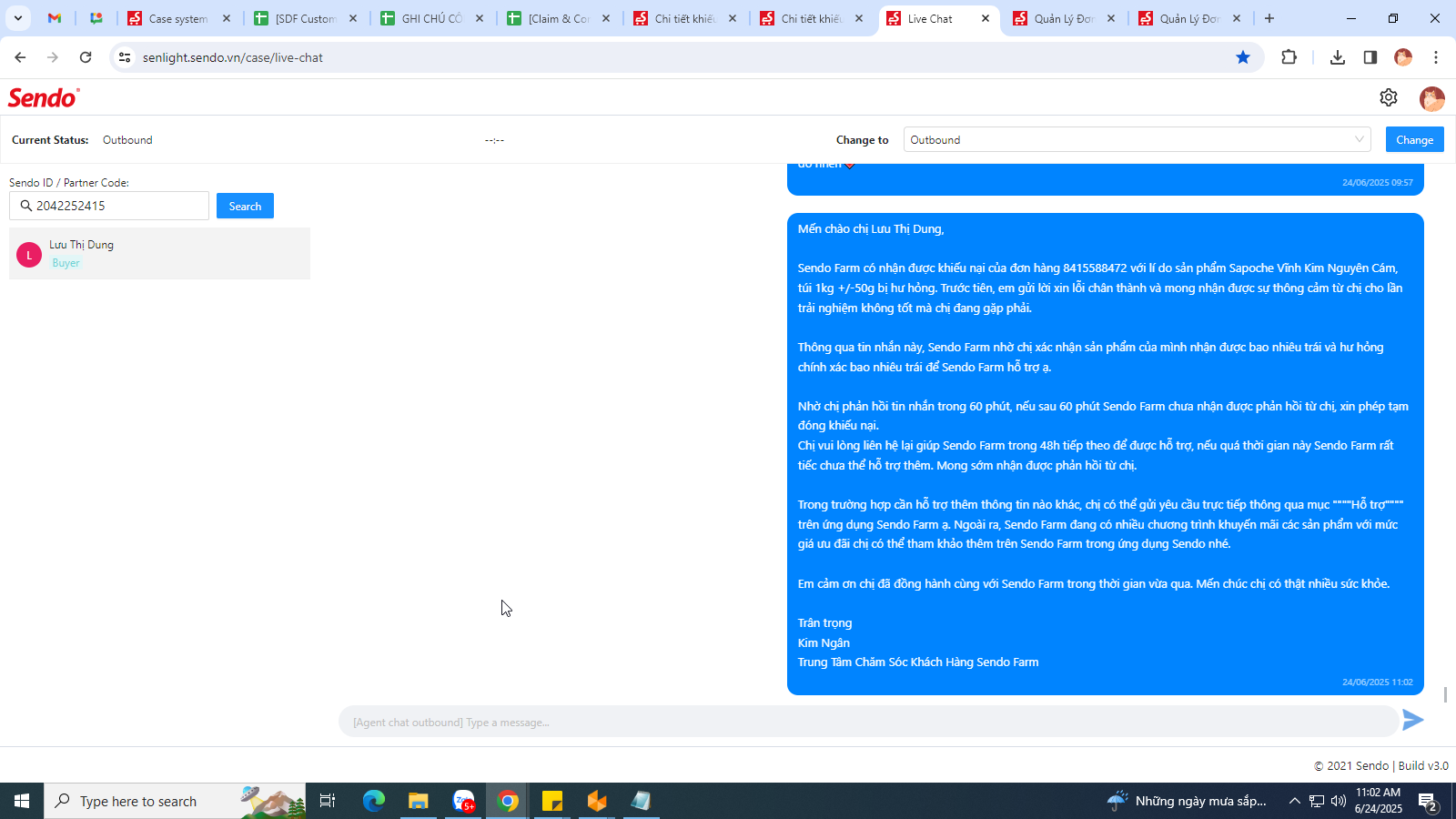Open Chrome extensions puzzle icon

pos(1289,57)
